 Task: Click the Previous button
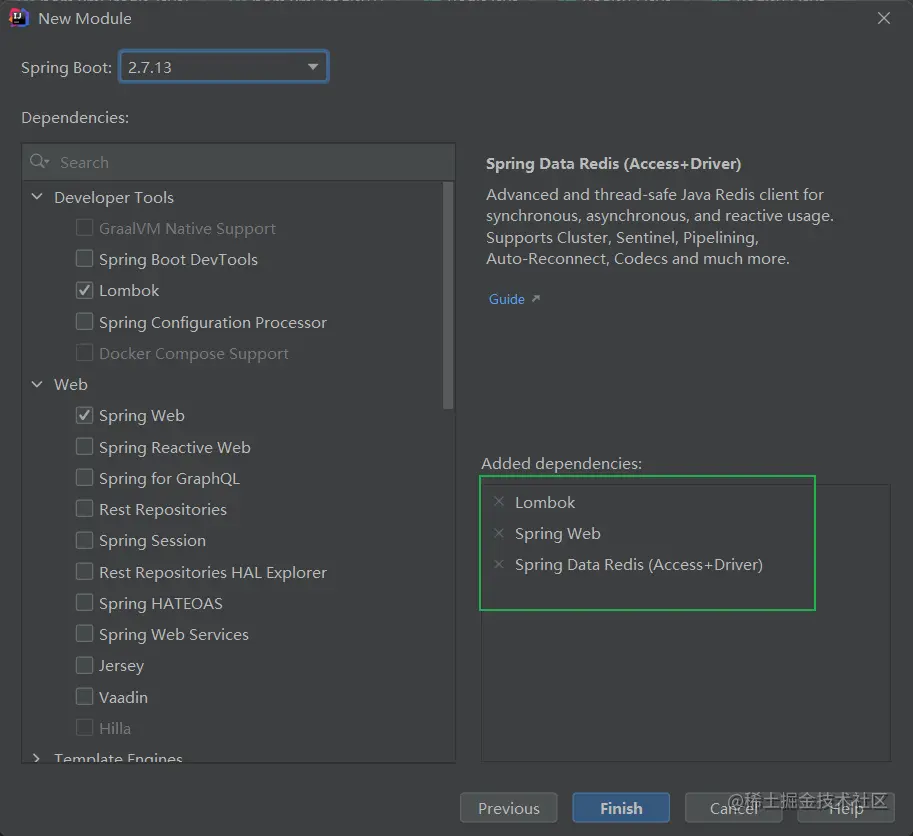tap(508, 808)
